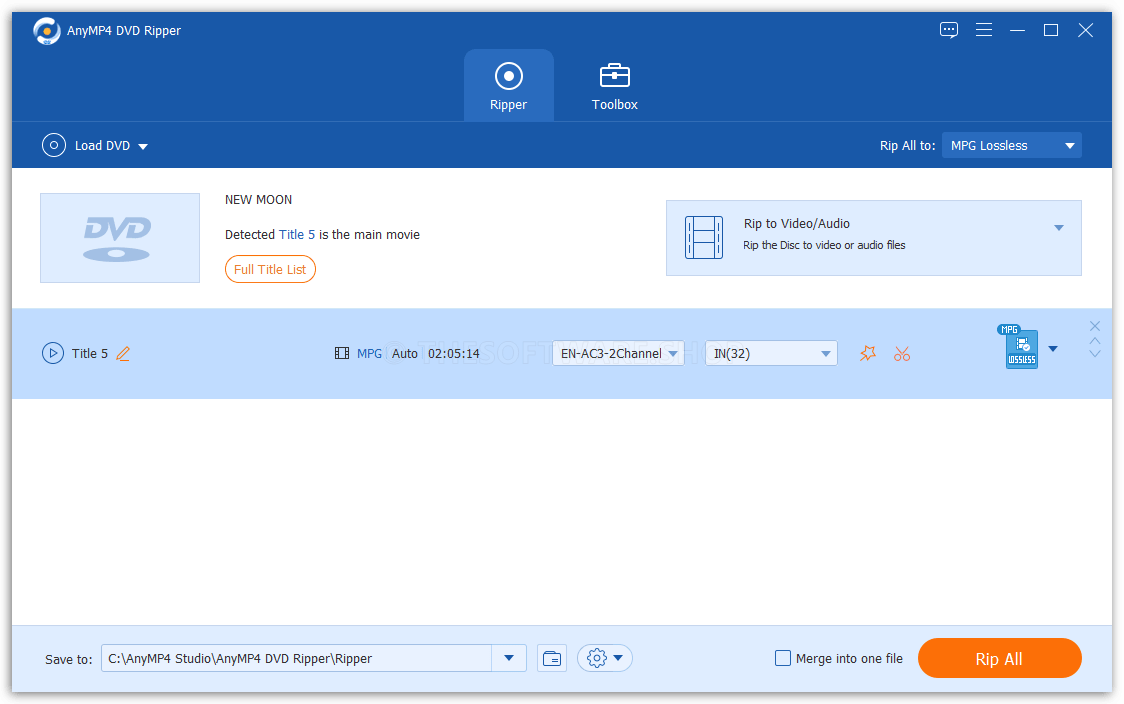Open the Edit effects star icon
The image size is (1124, 704).
pos(868,353)
